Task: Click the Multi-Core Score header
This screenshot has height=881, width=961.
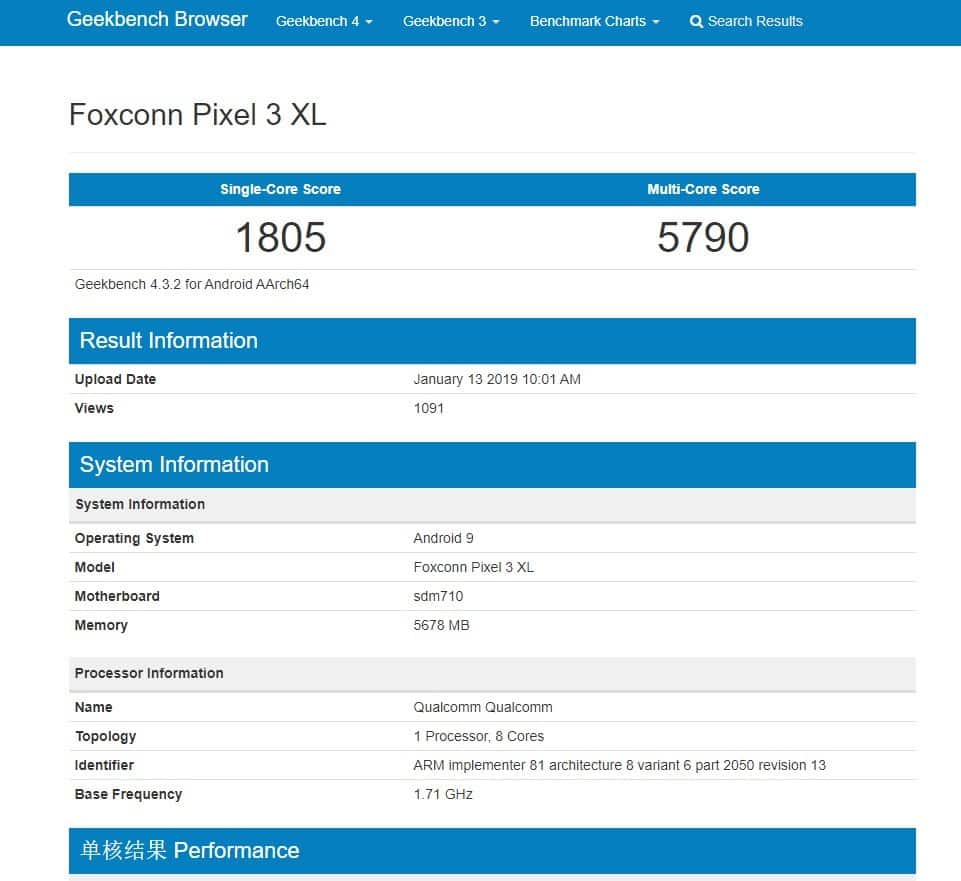Action: pyautogui.click(x=704, y=189)
